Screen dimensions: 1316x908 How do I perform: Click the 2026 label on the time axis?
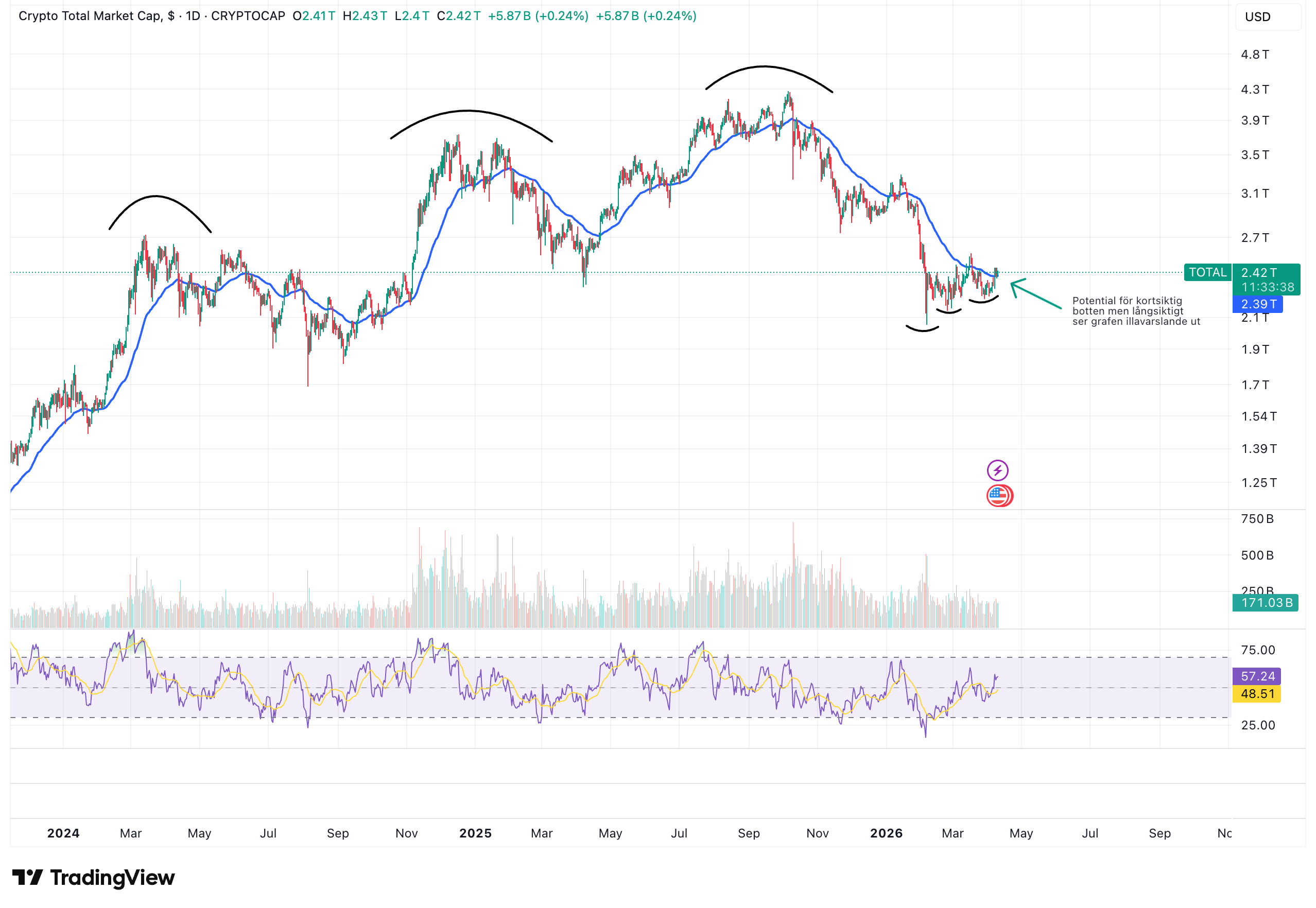tap(886, 833)
